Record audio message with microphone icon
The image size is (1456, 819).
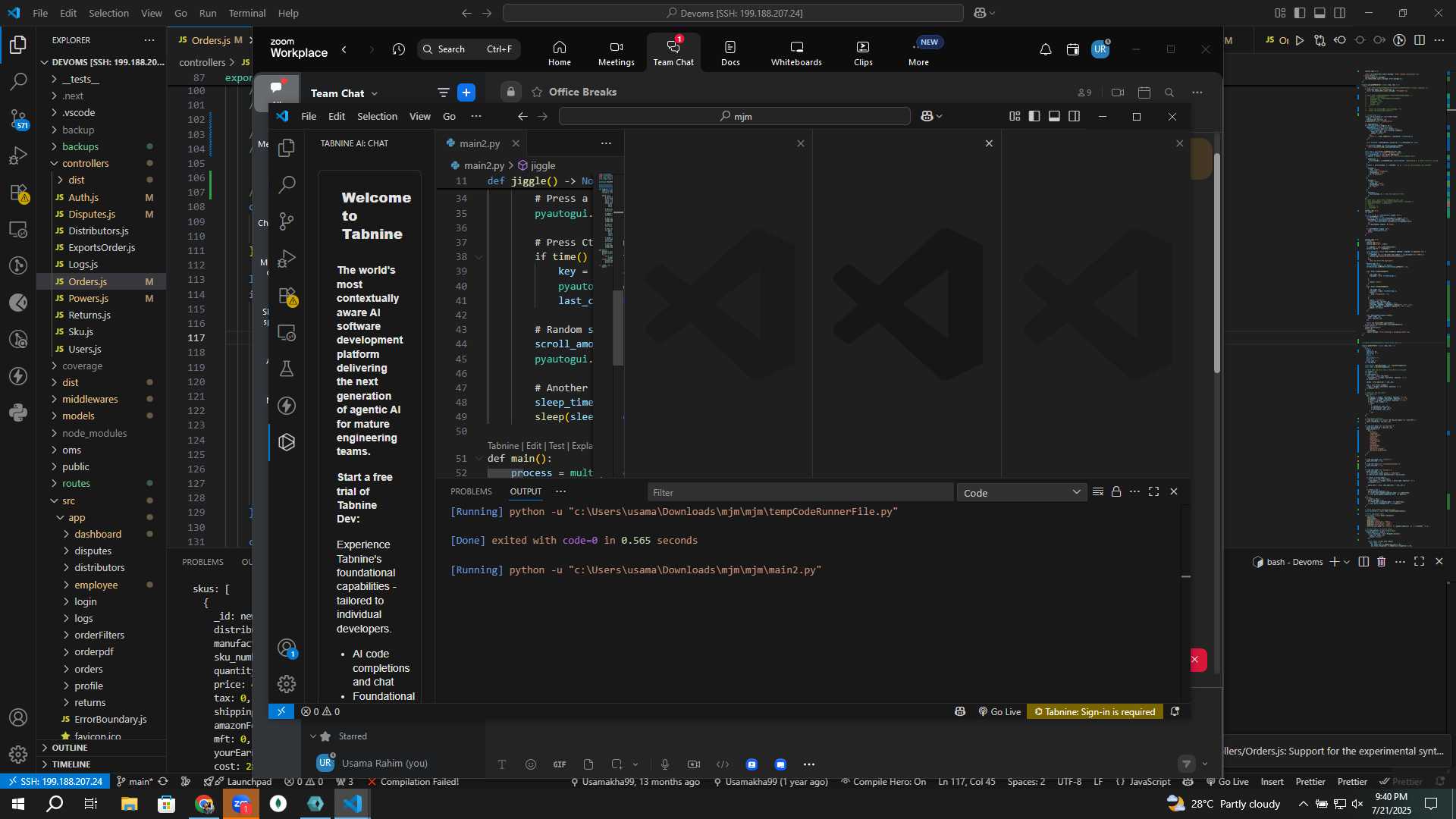[664, 764]
